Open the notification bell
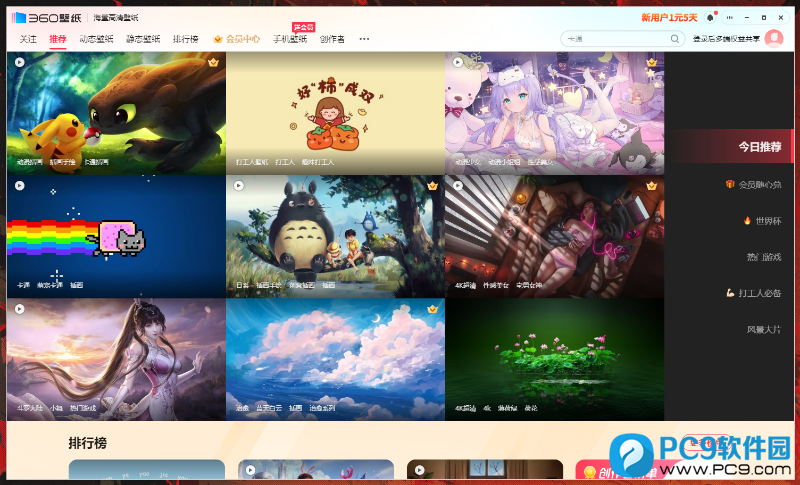Viewport: 800px width, 485px height. [x=710, y=18]
